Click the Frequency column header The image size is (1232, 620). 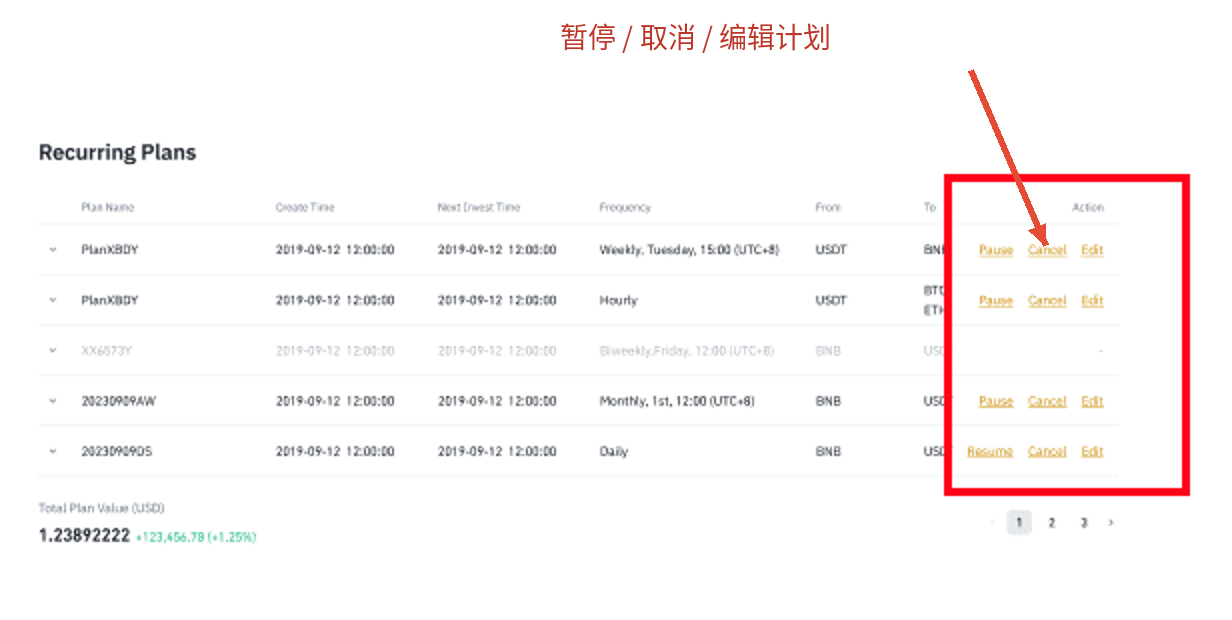(x=625, y=207)
